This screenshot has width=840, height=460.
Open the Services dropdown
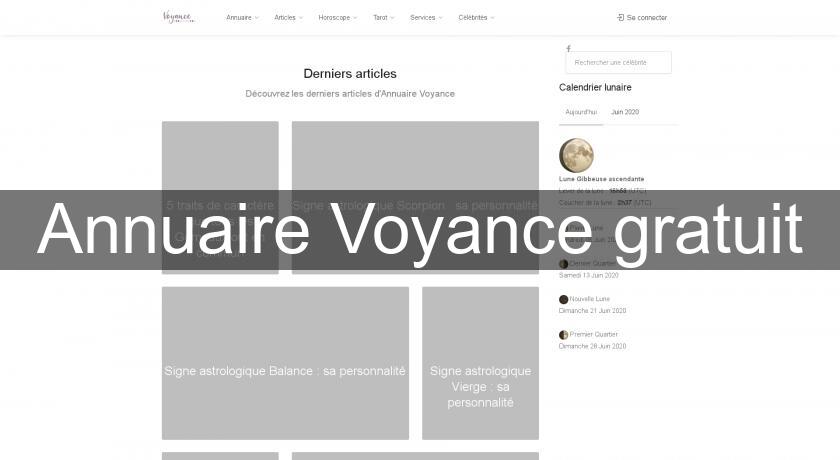point(426,18)
